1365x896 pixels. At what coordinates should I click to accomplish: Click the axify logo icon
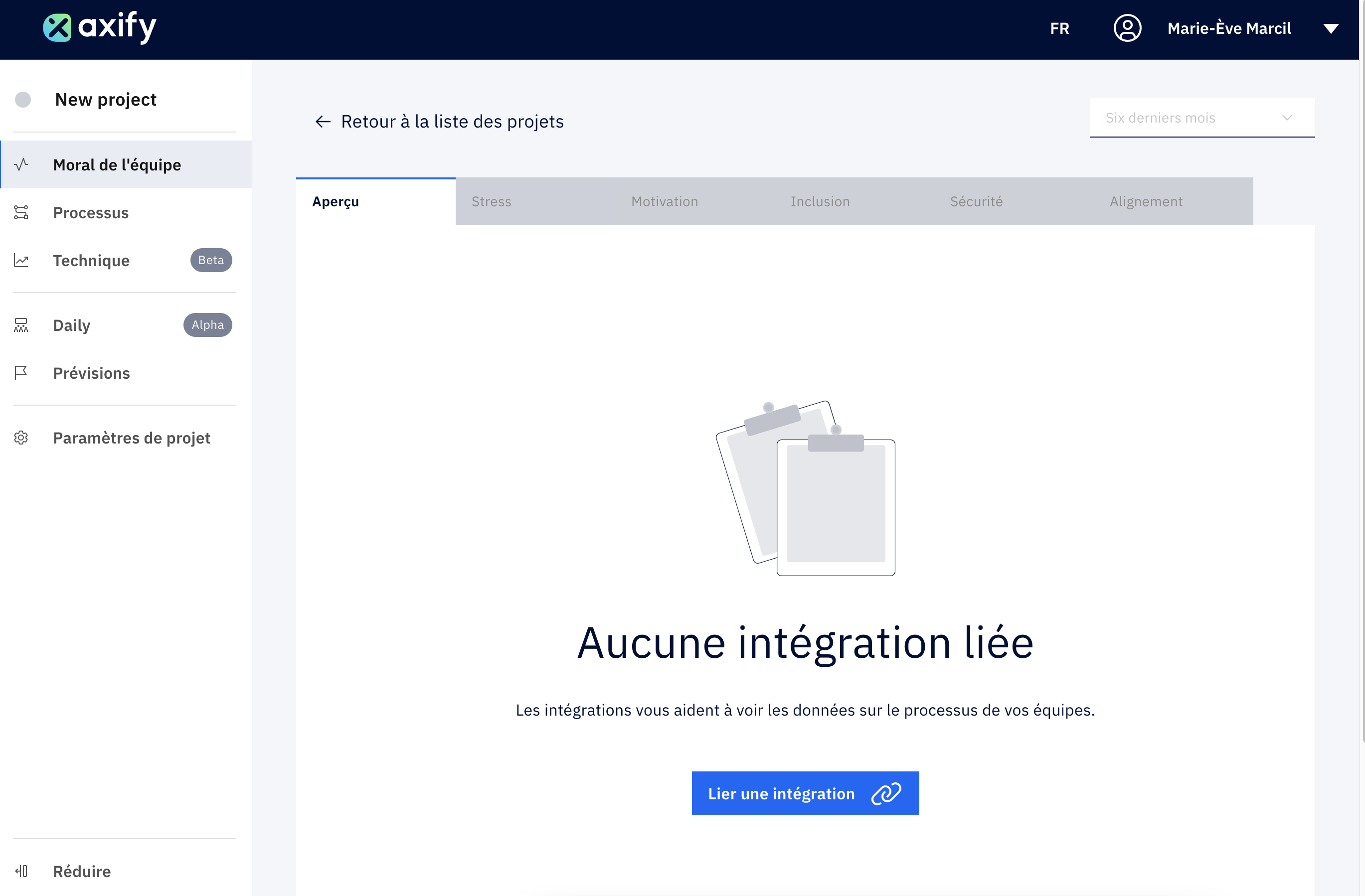[57, 27]
